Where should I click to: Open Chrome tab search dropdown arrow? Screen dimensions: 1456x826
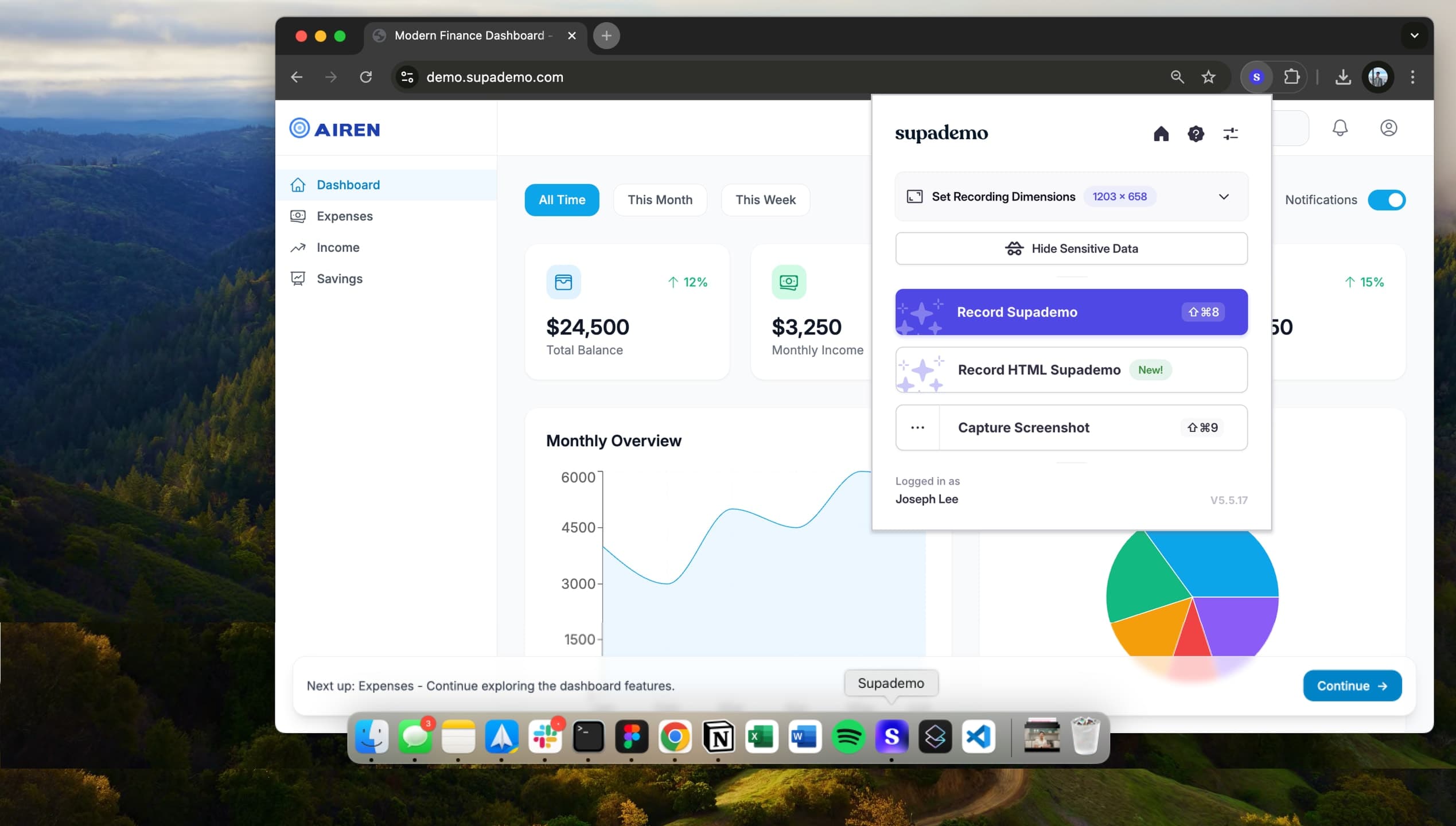[x=1414, y=36]
